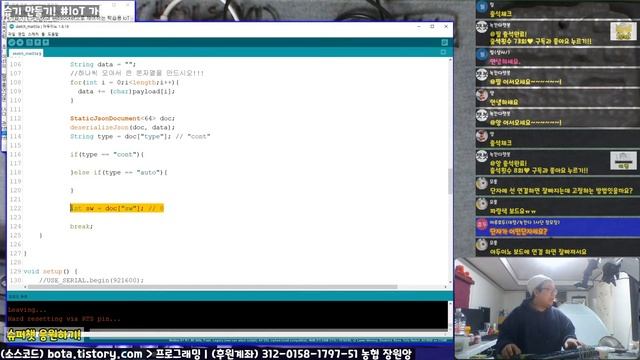The image size is (640, 360).
Task: Open the Serial Monitor icon
Action: pyautogui.click(x=444, y=42)
